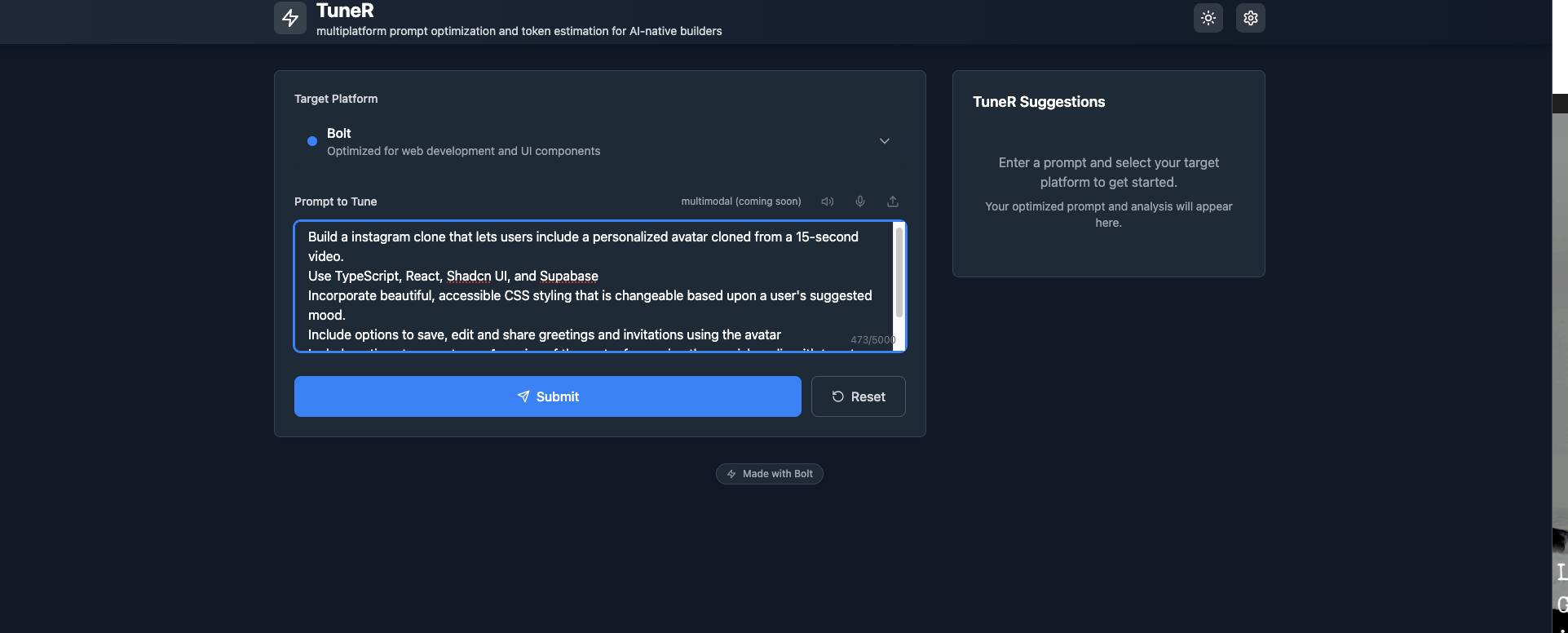Viewport: 1568px width, 633px height.
Task: Click the textarea scrollbar track
Action: point(899,286)
